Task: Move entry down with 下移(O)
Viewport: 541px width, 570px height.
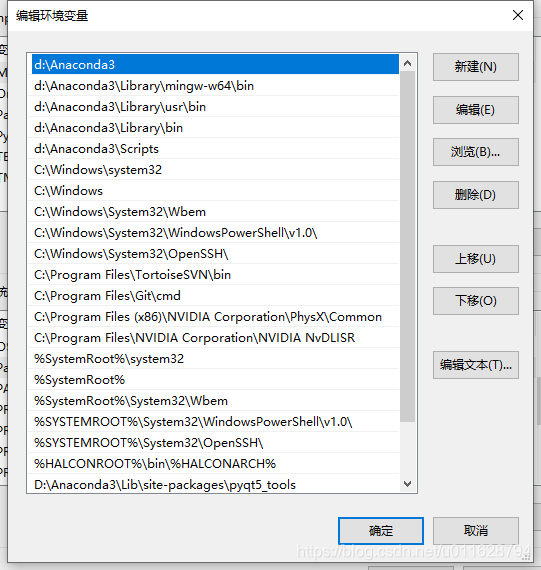Action: pyautogui.click(x=476, y=301)
